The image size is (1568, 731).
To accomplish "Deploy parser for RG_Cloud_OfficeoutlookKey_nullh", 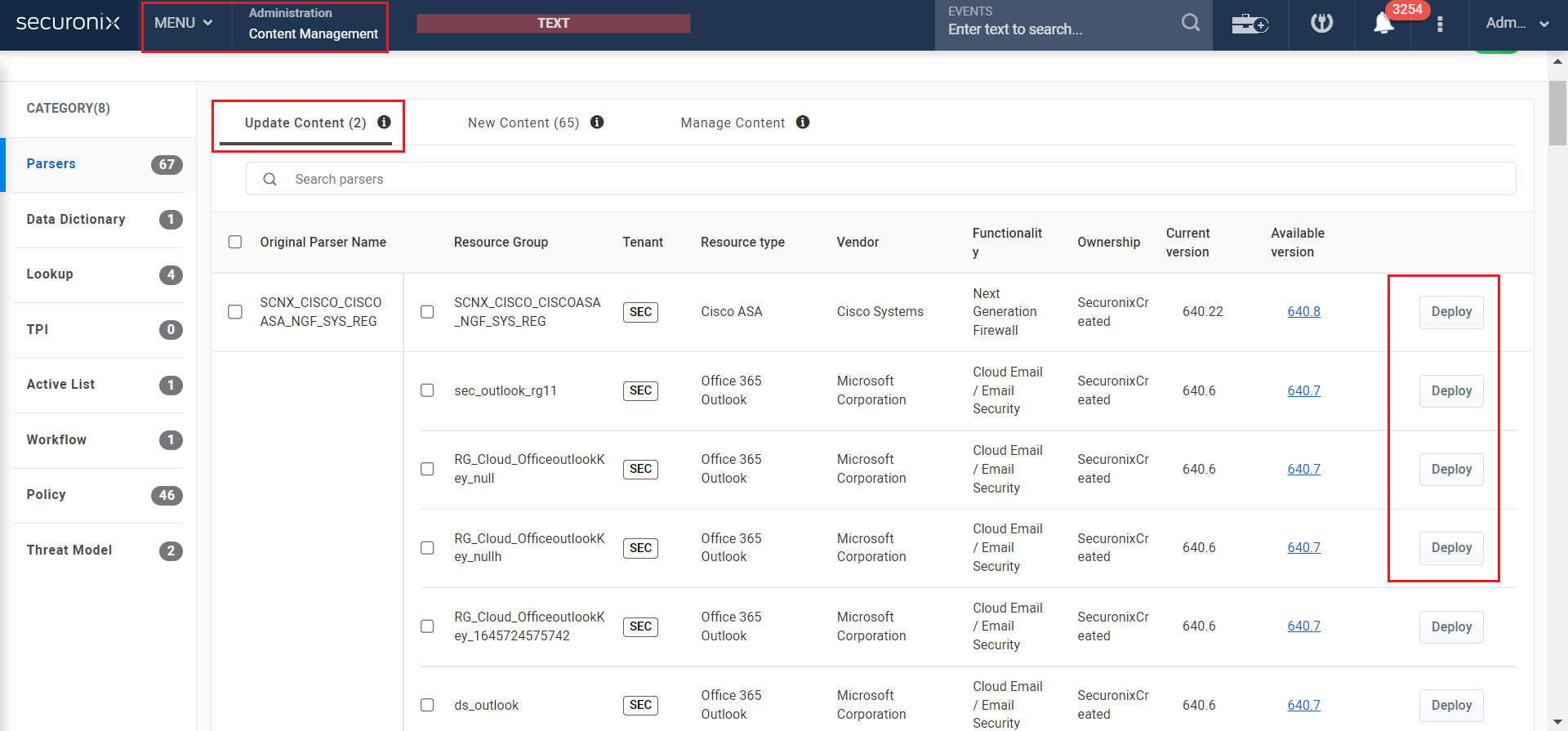I will (x=1451, y=547).
